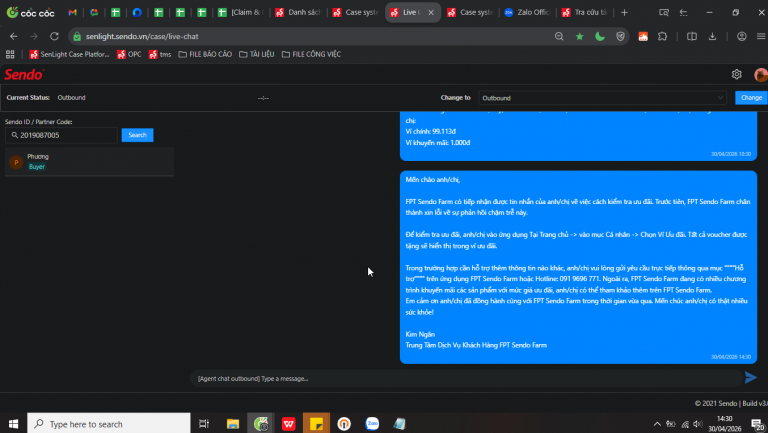Toggle the browser side panel
768x433 pixels.
click(692, 36)
